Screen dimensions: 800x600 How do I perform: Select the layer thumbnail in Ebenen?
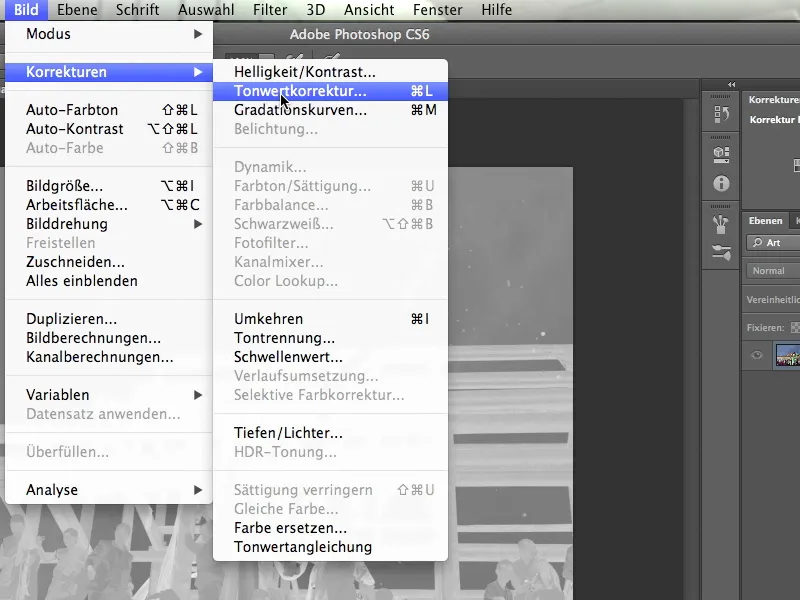pos(787,355)
